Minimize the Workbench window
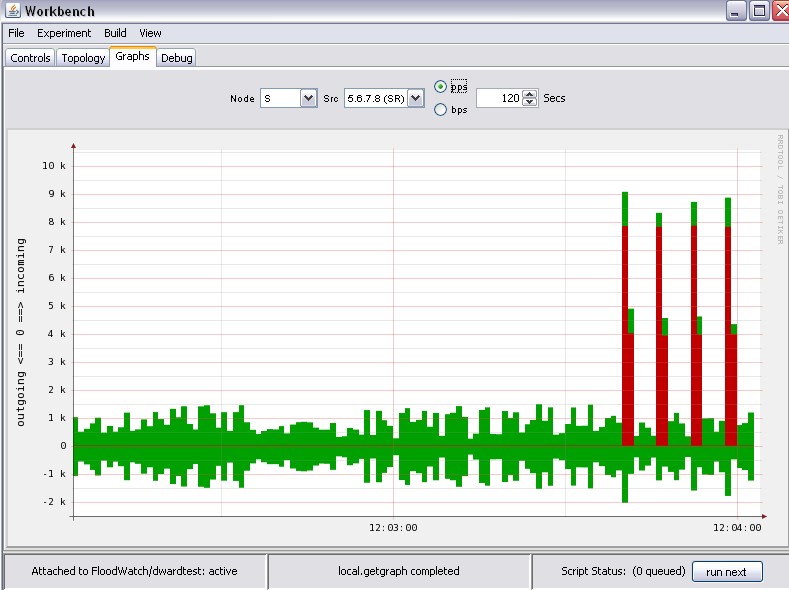The image size is (789, 590). (x=737, y=11)
